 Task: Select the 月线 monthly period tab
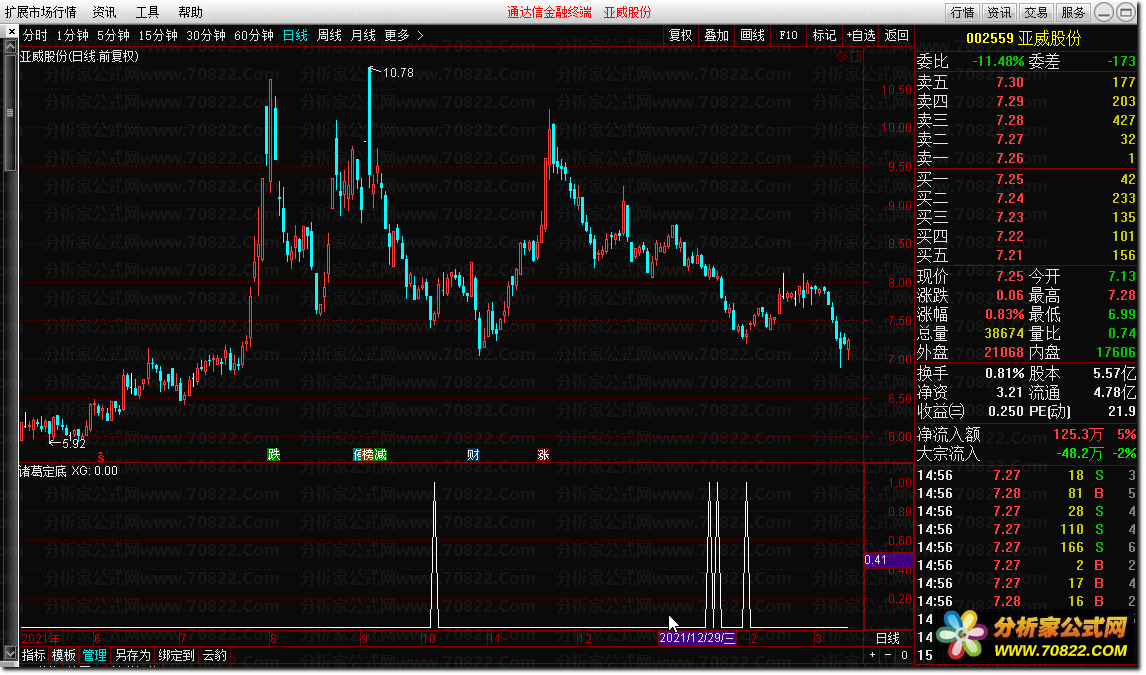tap(363, 35)
